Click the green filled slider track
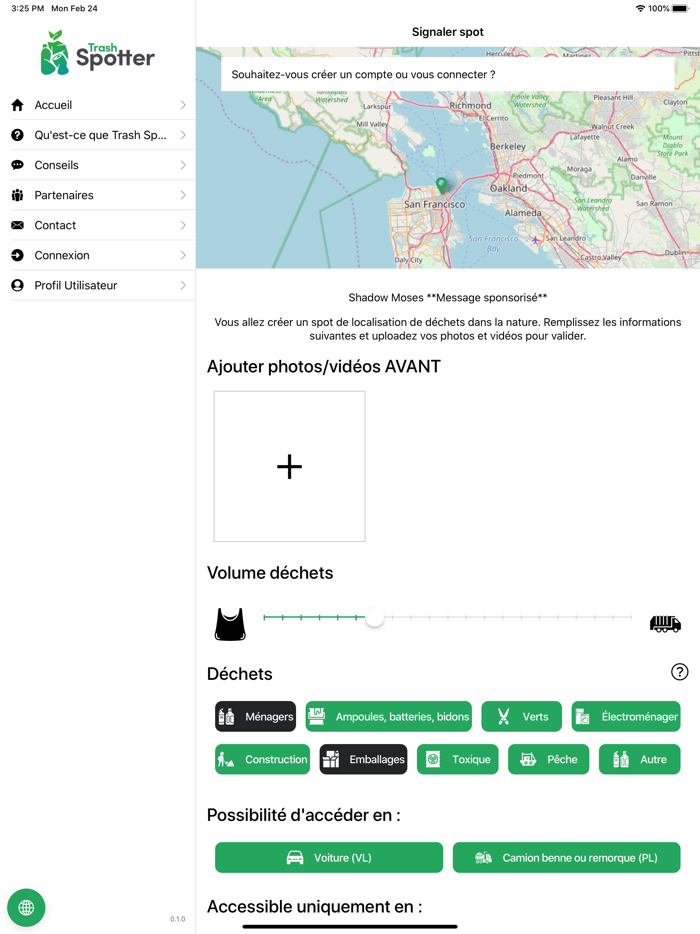 coord(314,618)
